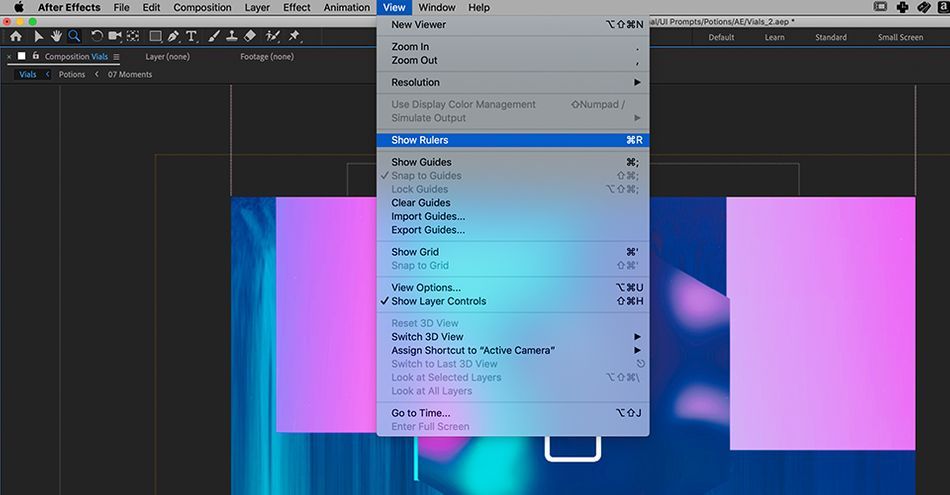This screenshot has width=950, height=495.
Task: Click the chevron after Vials breadcrumb
Action: coord(48,75)
